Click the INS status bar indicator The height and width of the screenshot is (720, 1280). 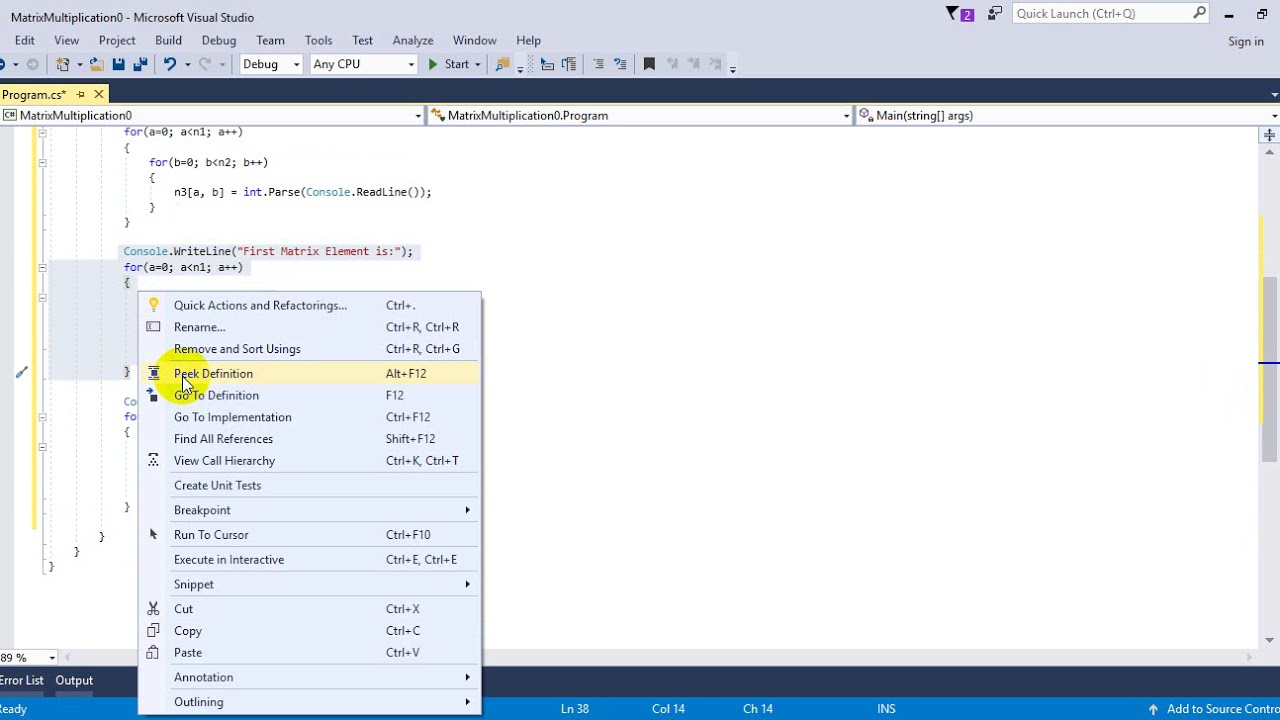(886, 709)
